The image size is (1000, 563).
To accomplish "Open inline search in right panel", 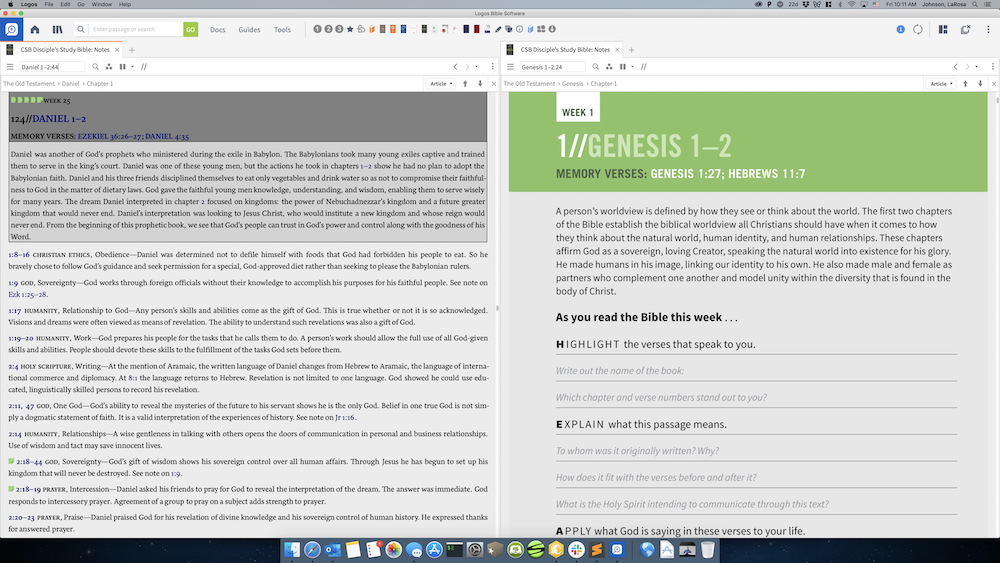I will [x=596, y=67].
